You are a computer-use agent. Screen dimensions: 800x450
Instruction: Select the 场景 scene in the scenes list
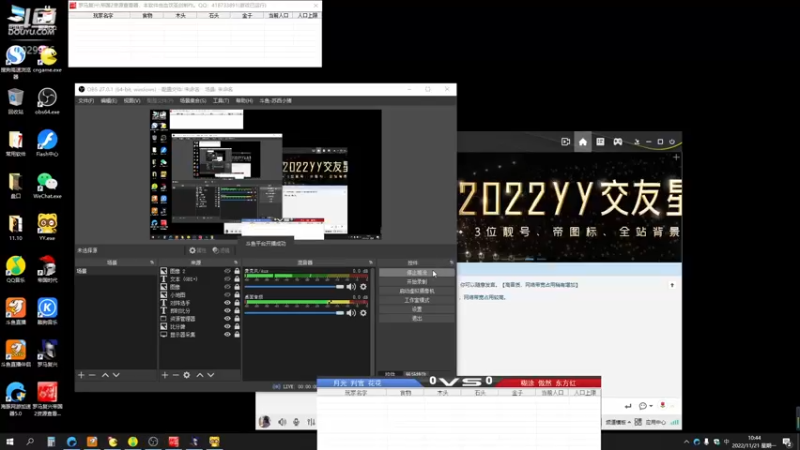(x=116, y=271)
